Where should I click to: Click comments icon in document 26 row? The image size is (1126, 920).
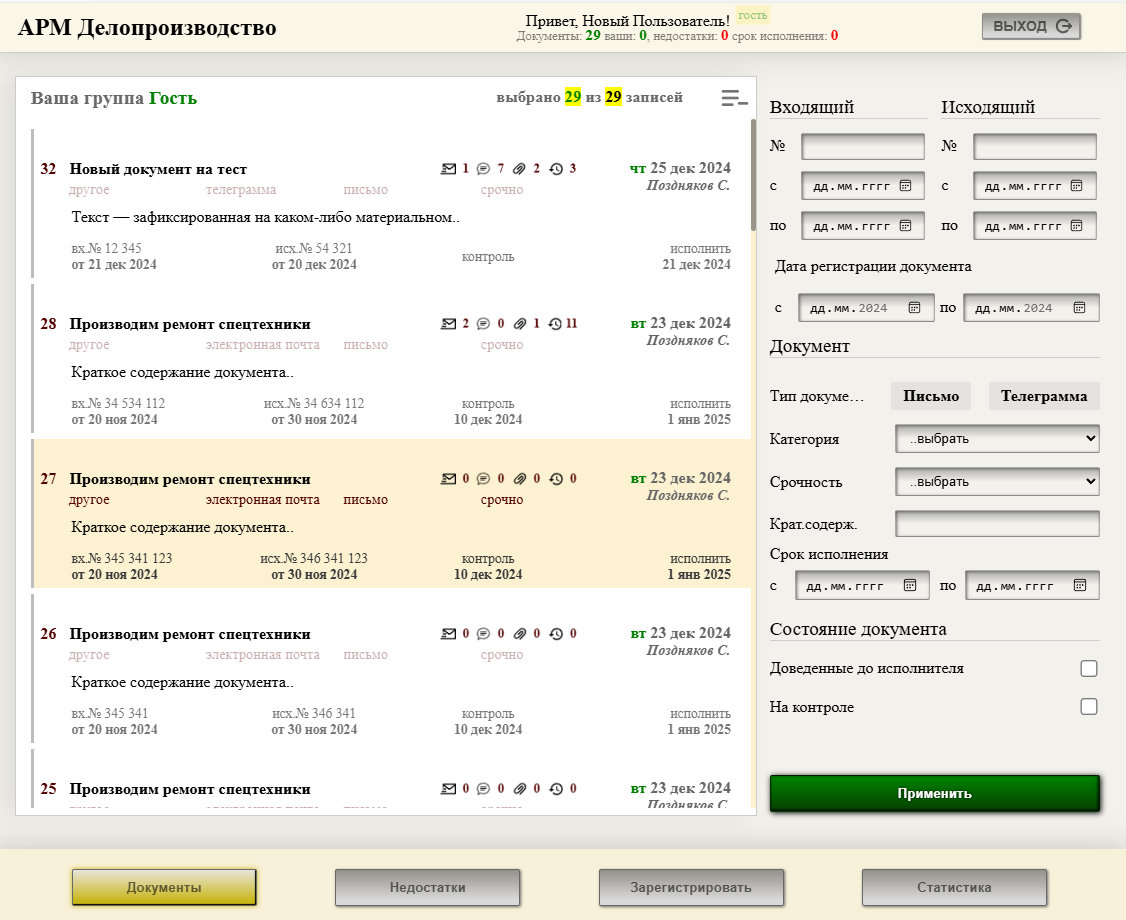tap(483, 634)
